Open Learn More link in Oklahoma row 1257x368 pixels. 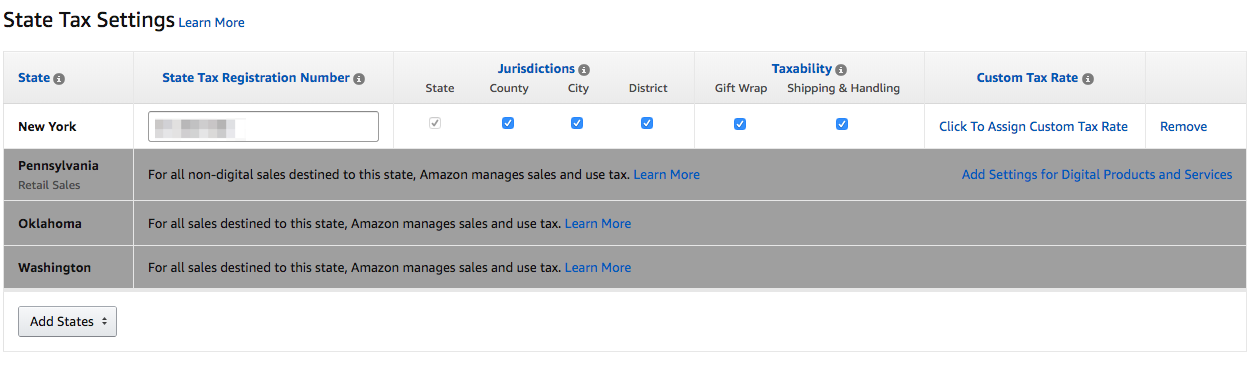tap(598, 224)
